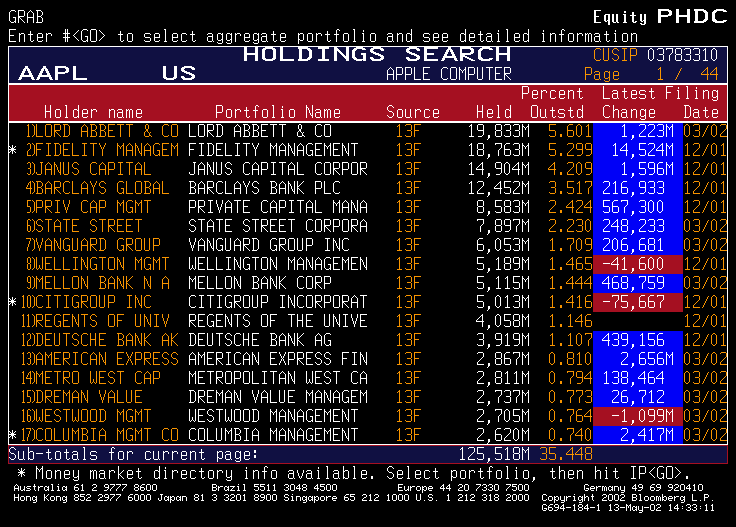Image resolution: width=736 pixels, height=527 pixels.
Task: Click the 13F source for Vanguard Group
Action: point(408,245)
